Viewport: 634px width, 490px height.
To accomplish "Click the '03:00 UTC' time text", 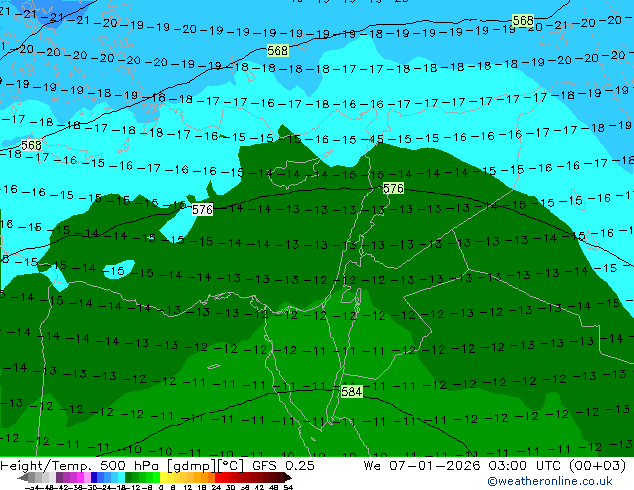I will pyautogui.click(x=526, y=466).
